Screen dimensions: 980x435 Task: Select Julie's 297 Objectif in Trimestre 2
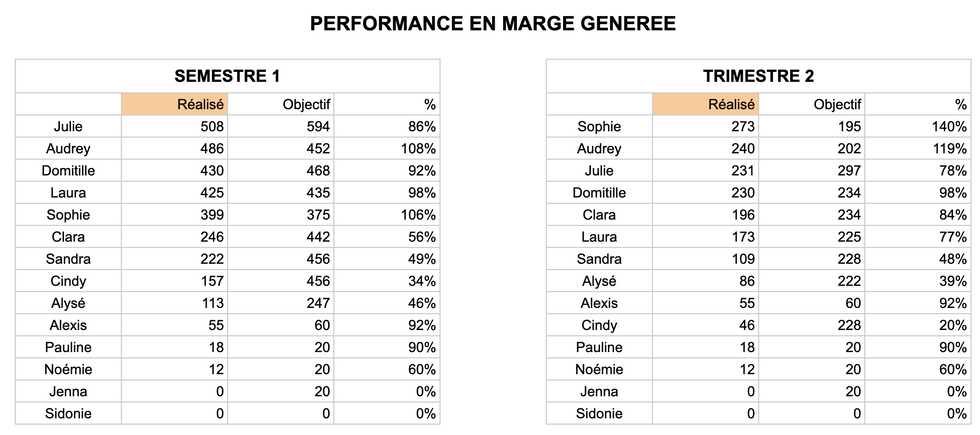click(812, 171)
